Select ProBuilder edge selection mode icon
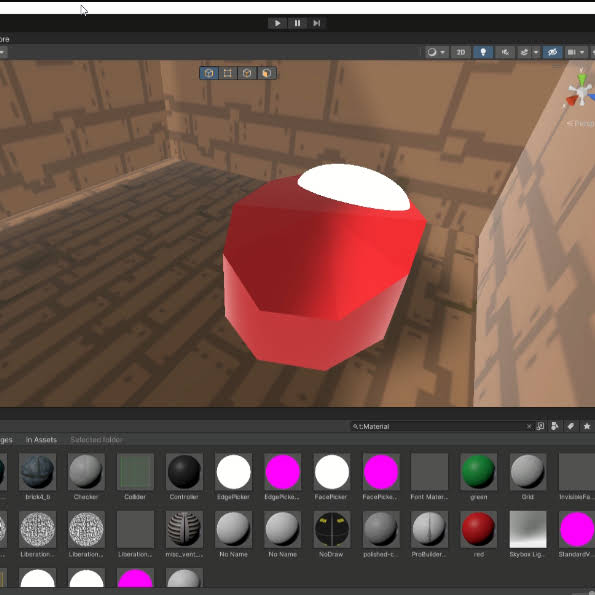 [247, 73]
